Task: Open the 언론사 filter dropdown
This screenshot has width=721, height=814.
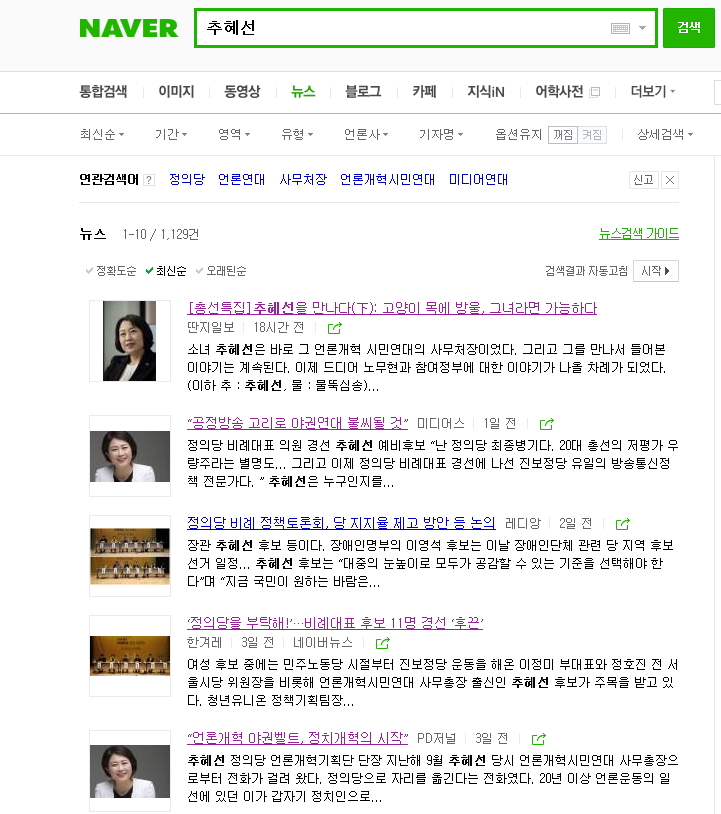Action: point(366,134)
